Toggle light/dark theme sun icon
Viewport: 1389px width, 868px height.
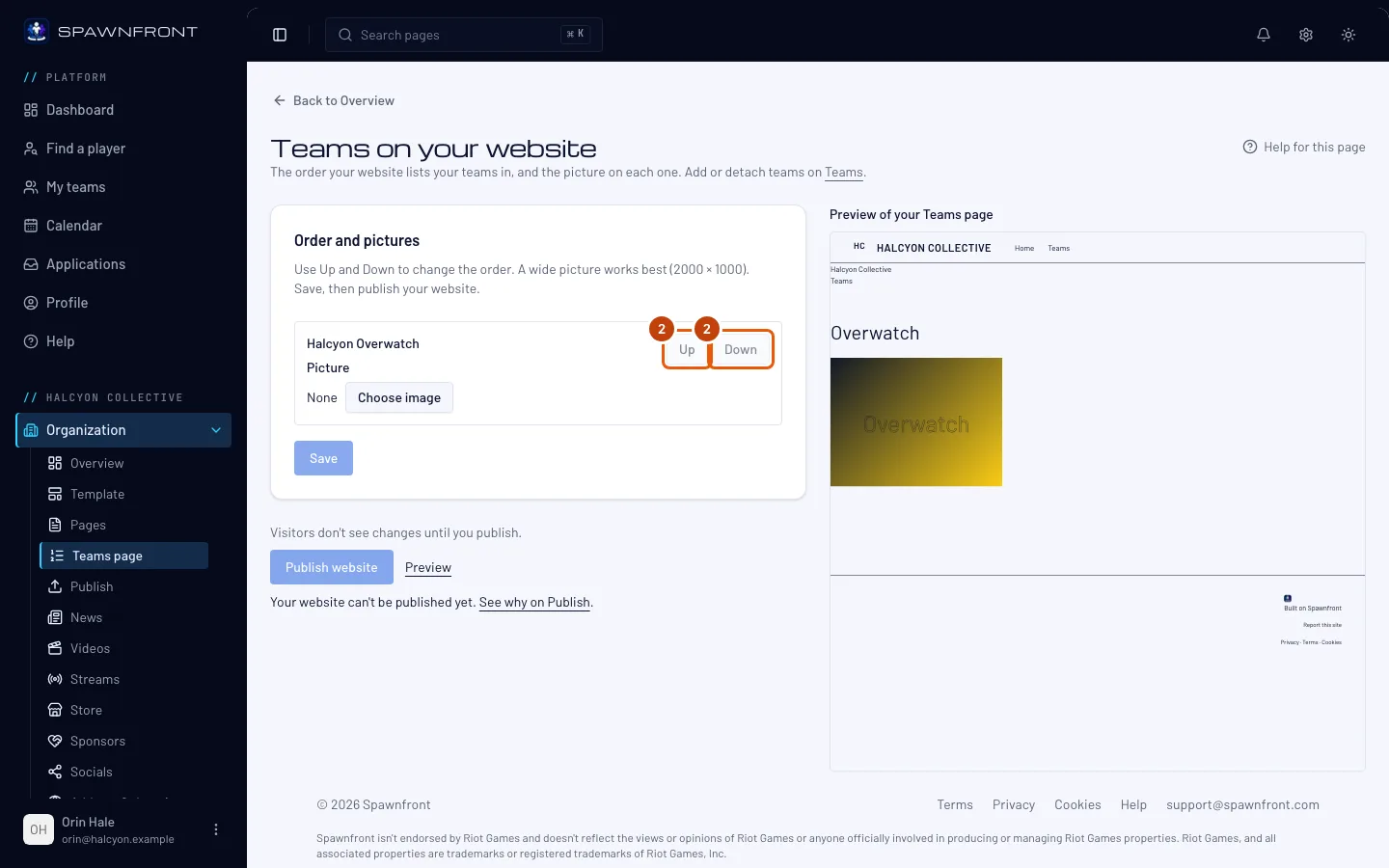pos(1348,35)
